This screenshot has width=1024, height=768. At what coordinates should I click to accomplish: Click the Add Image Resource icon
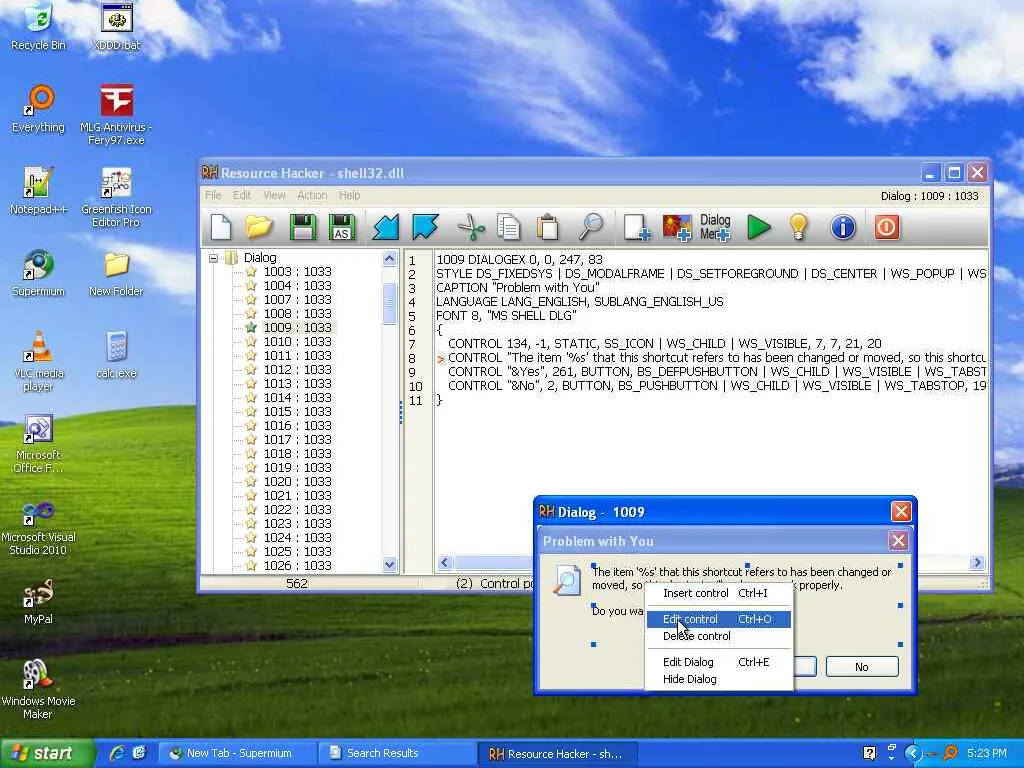tap(677, 228)
